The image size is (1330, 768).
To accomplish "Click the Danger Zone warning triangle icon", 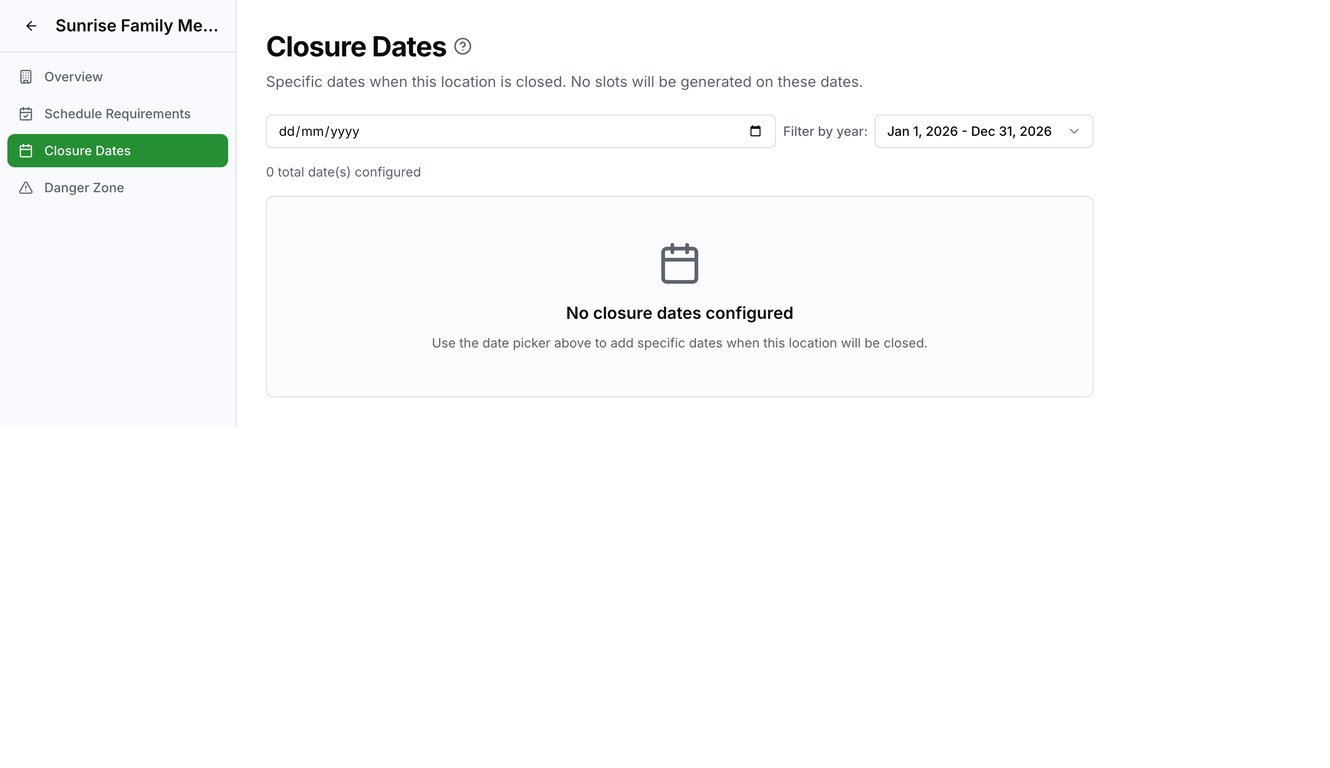I will pos(26,188).
